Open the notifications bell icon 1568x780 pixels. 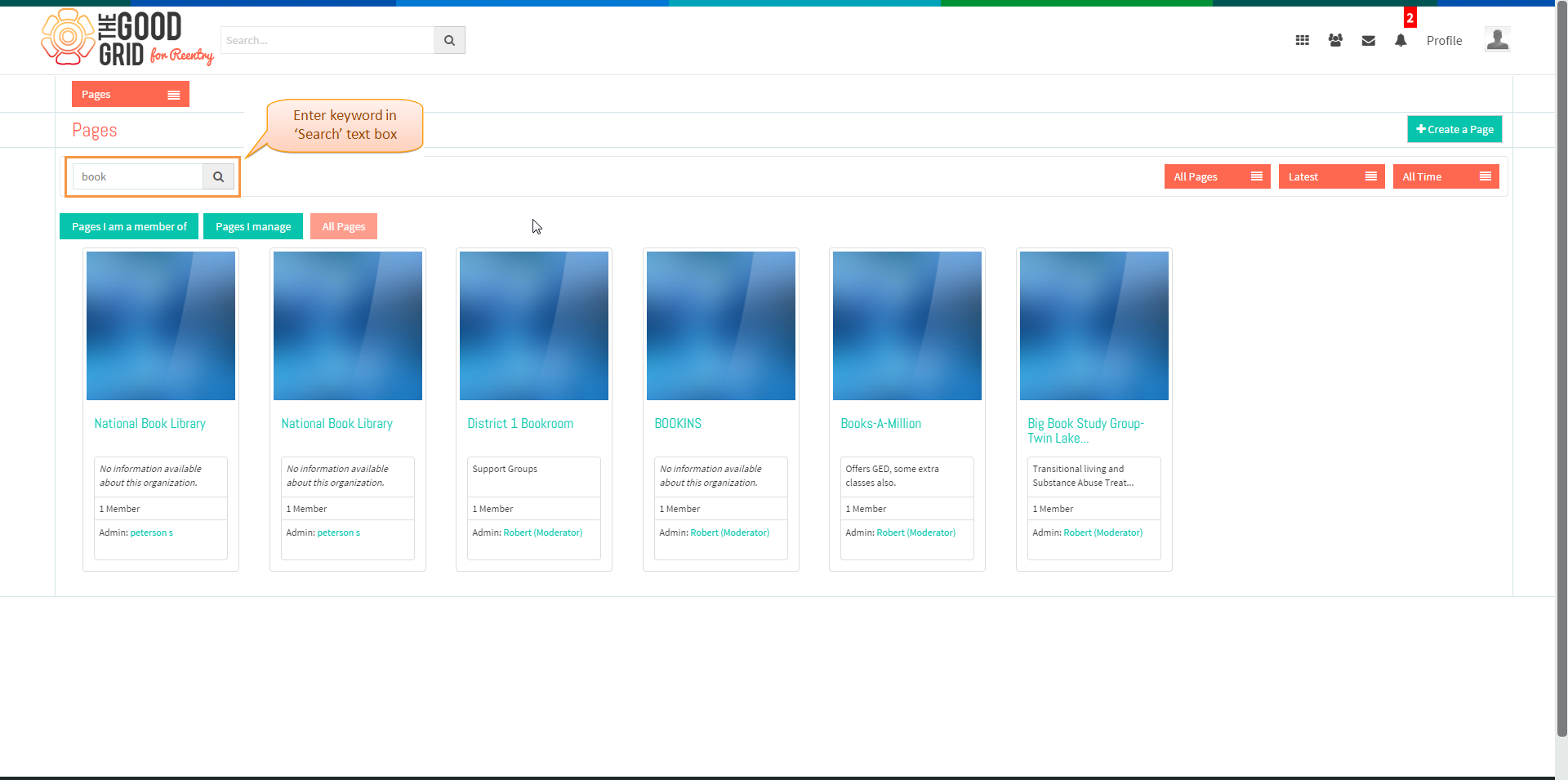(1401, 40)
